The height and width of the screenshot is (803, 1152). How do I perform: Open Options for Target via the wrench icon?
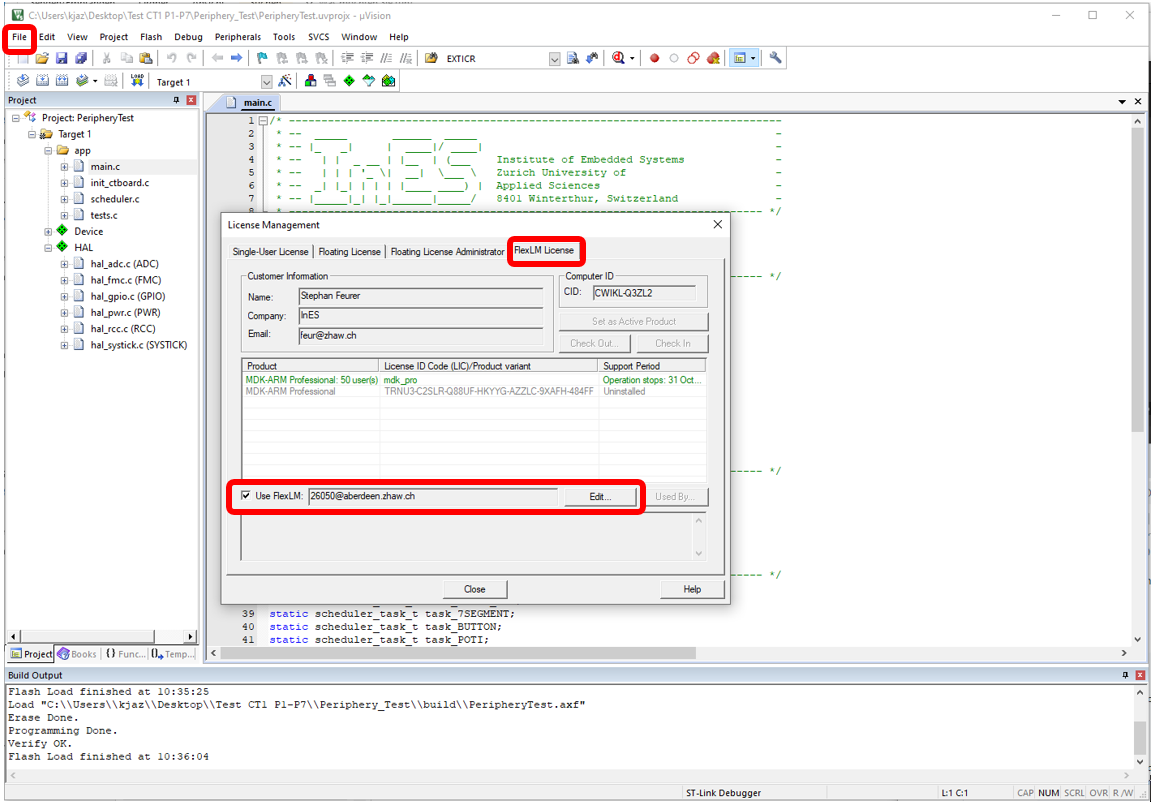pyautogui.click(x=286, y=80)
